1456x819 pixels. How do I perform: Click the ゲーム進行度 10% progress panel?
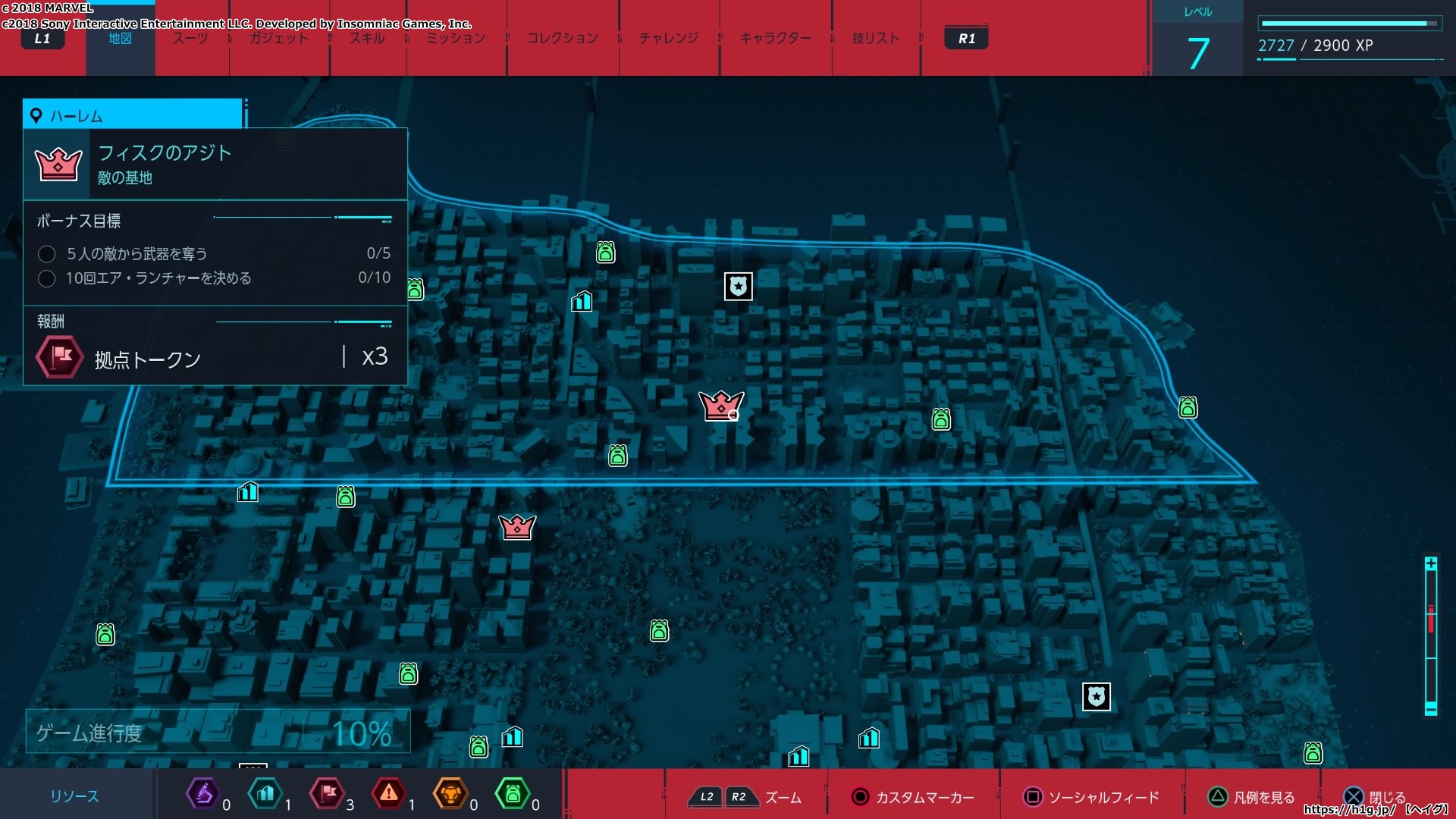tap(218, 731)
